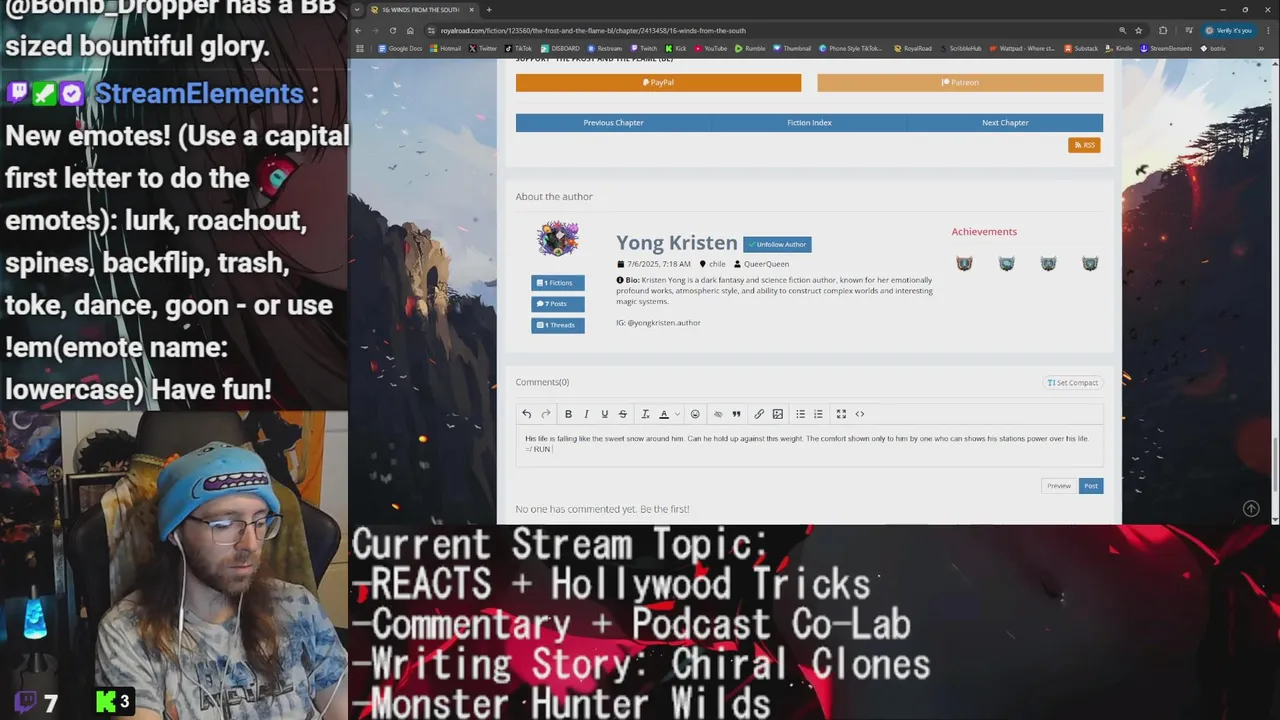Click last achievement badge icon
This screenshot has height=720, width=1280.
[1090, 264]
